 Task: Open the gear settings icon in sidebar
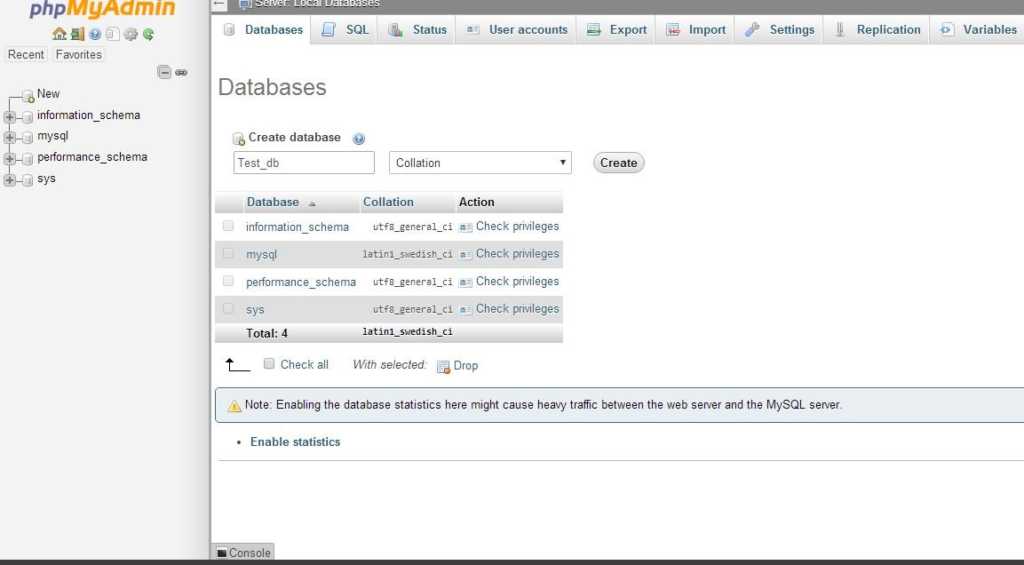(130, 34)
